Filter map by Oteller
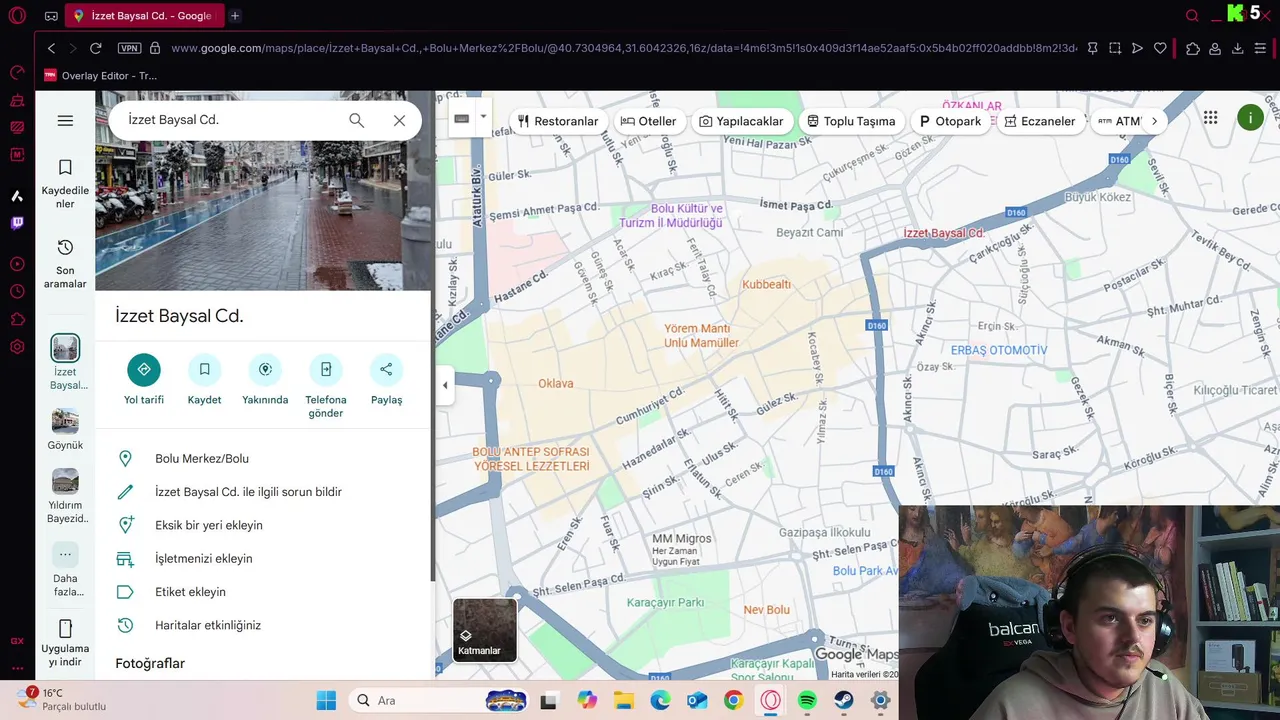1280x720 pixels. pos(648,121)
